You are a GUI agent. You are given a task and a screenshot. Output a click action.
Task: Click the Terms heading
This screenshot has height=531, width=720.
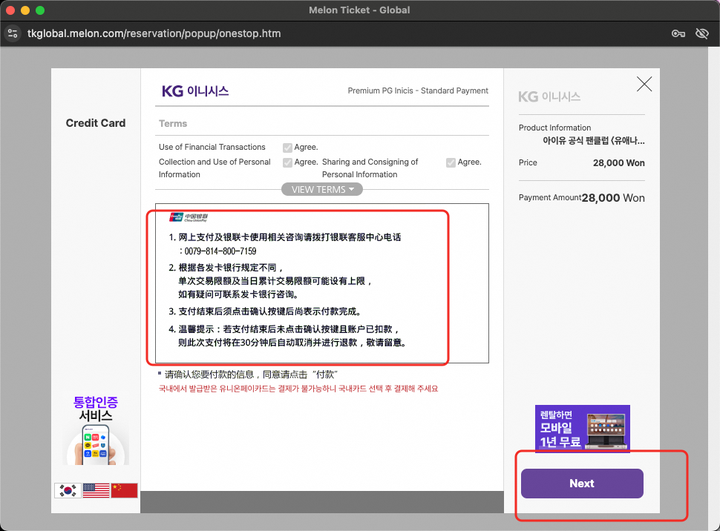coord(173,124)
